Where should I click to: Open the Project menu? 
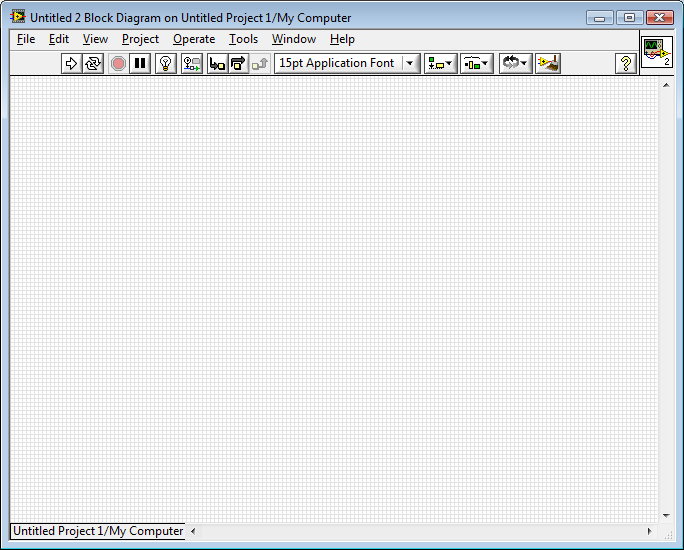coord(140,39)
